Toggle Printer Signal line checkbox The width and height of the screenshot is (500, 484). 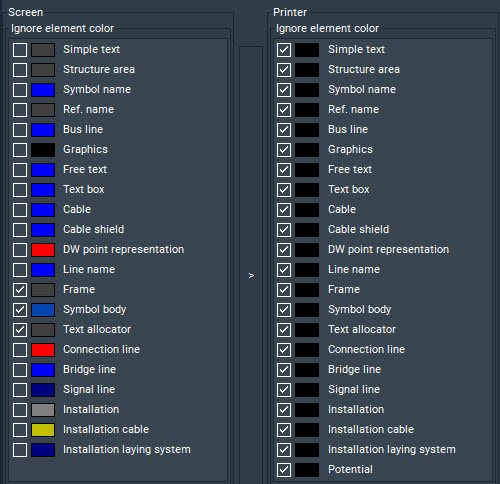coord(284,390)
